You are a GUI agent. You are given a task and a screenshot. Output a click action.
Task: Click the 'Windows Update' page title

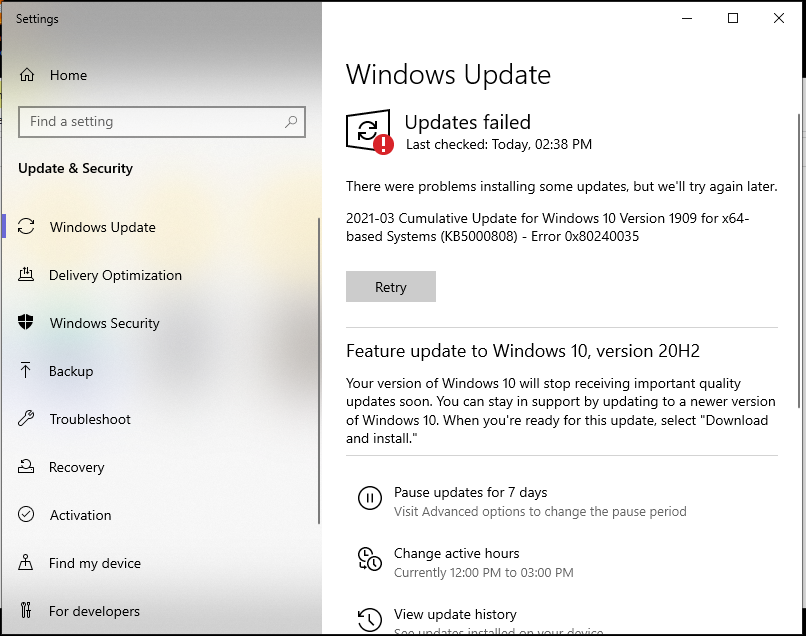coord(448,75)
